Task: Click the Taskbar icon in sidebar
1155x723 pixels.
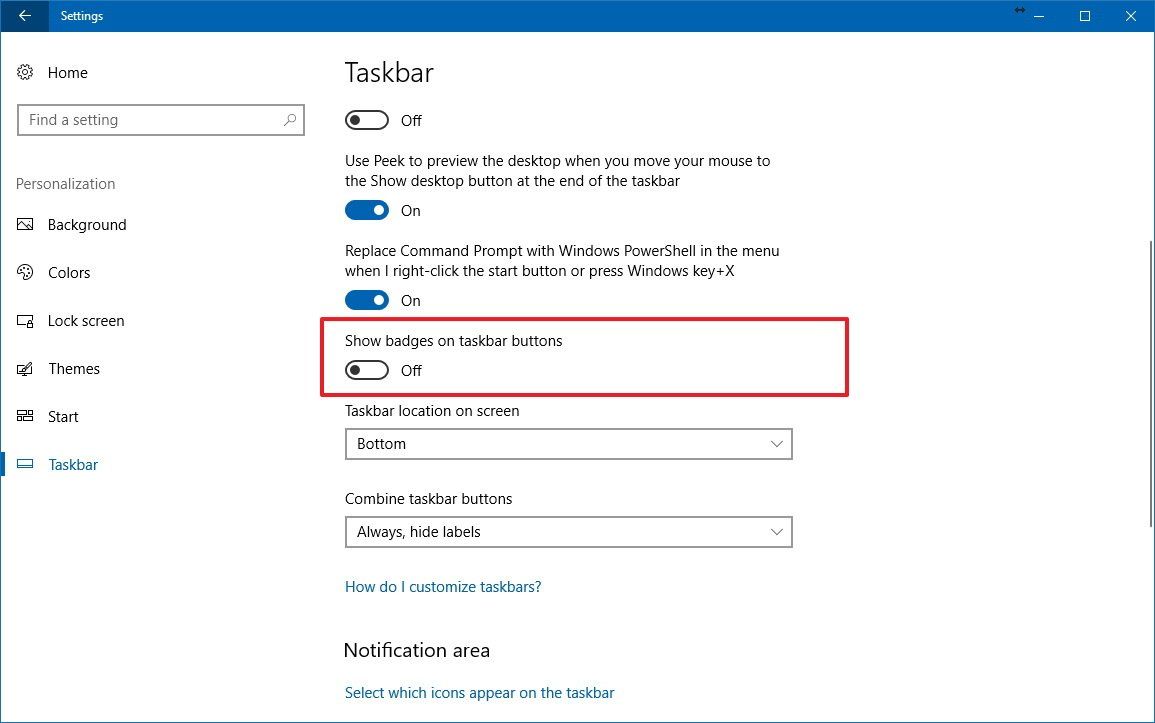Action: coord(25,464)
